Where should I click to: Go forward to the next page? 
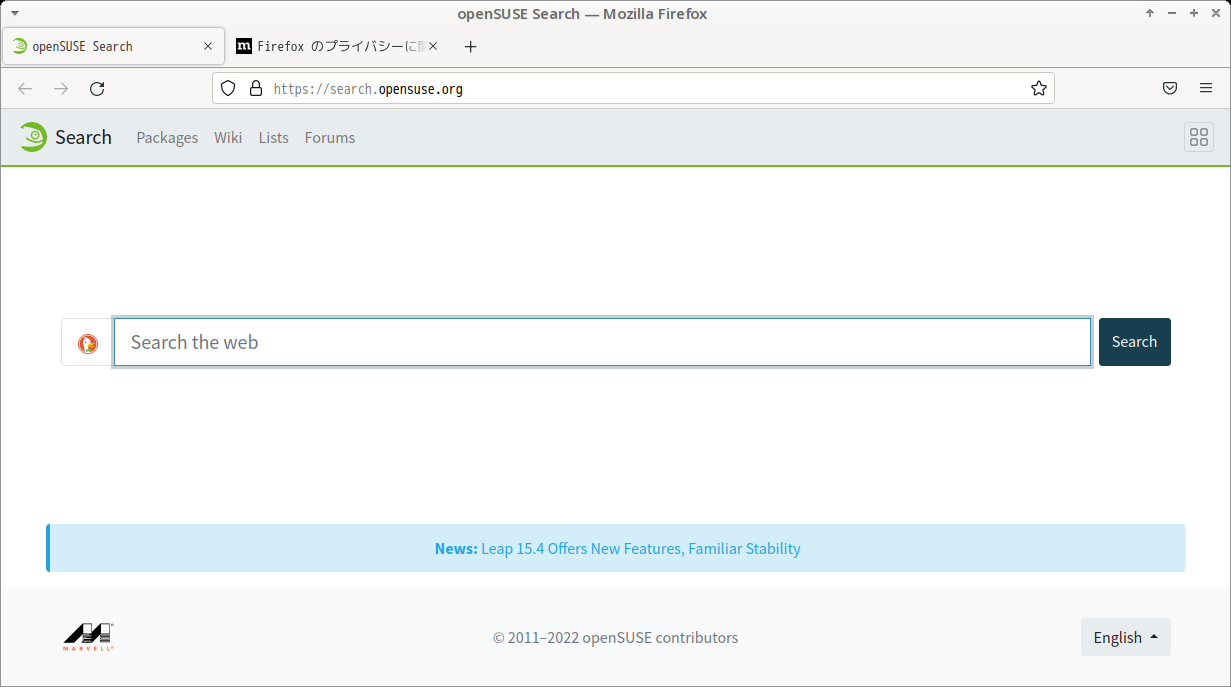click(x=61, y=88)
